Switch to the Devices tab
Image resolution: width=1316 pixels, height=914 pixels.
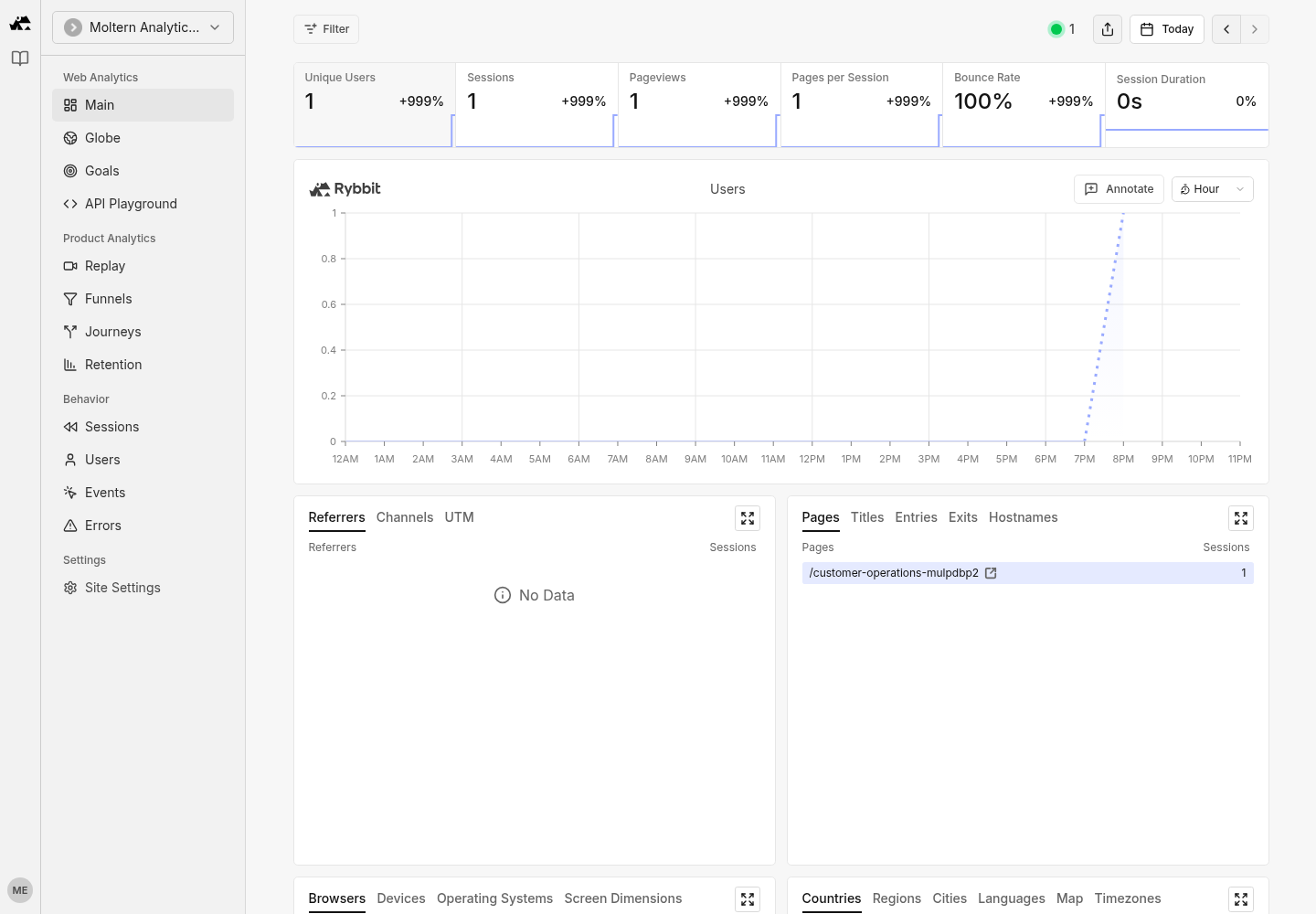click(x=401, y=898)
